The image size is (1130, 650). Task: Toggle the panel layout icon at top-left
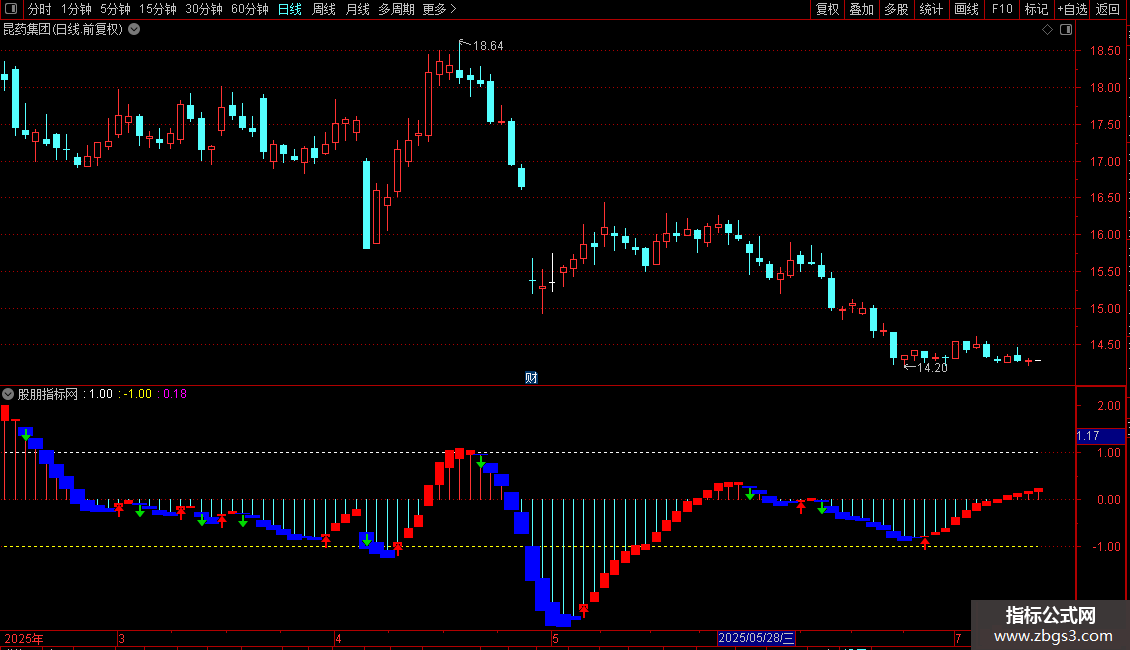click(11, 9)
